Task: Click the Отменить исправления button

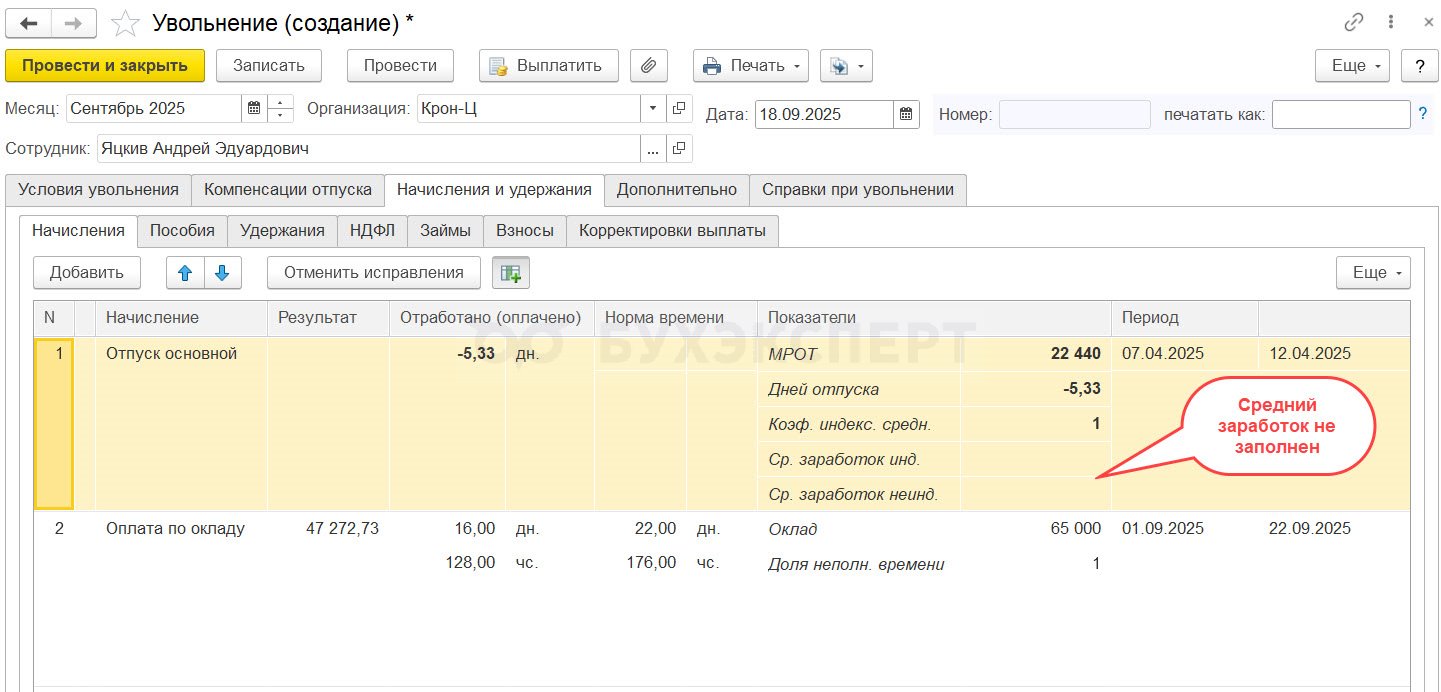Action: click(373, 272)
